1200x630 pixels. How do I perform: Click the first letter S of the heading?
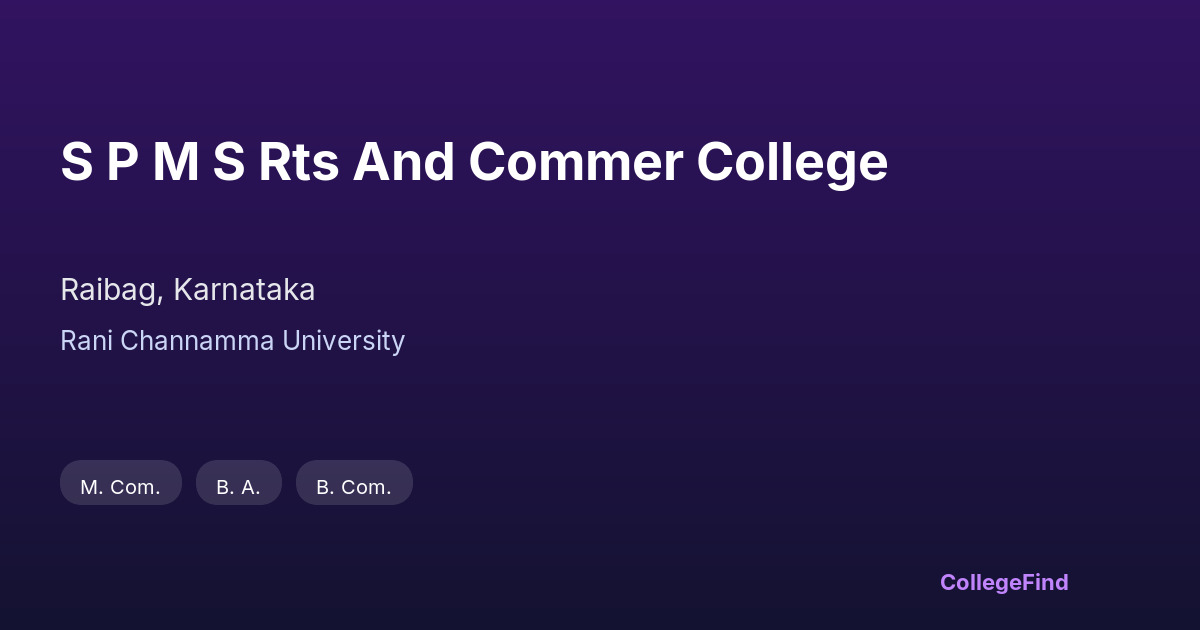pos(76,162)
